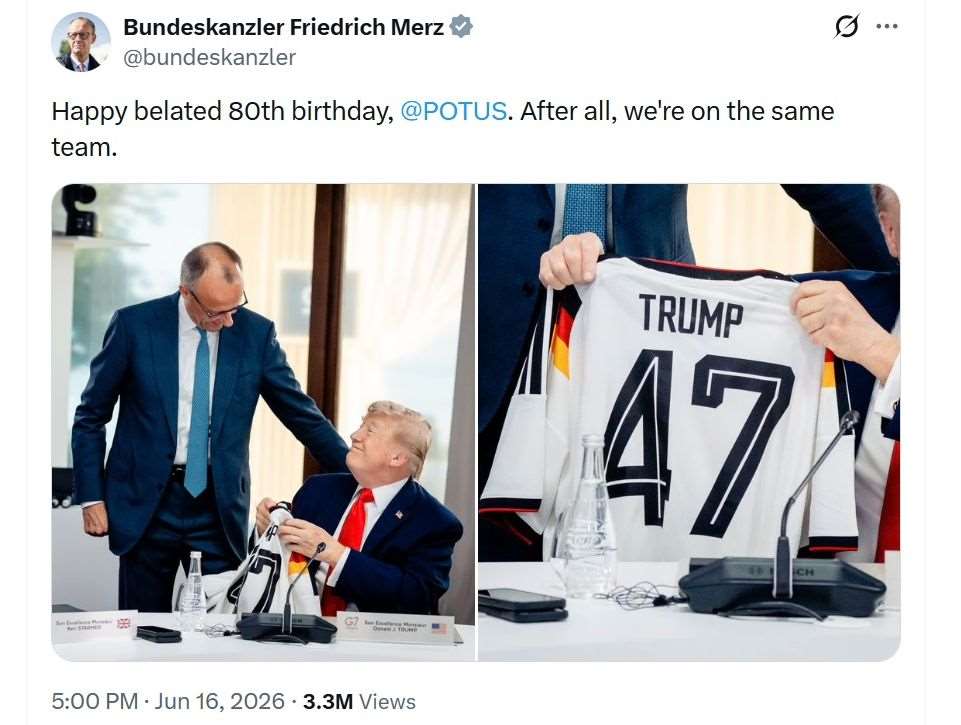Viewport: 961px width, 725px height.
Task: Click the red tie in the left photo
Action: click(350, 546)
